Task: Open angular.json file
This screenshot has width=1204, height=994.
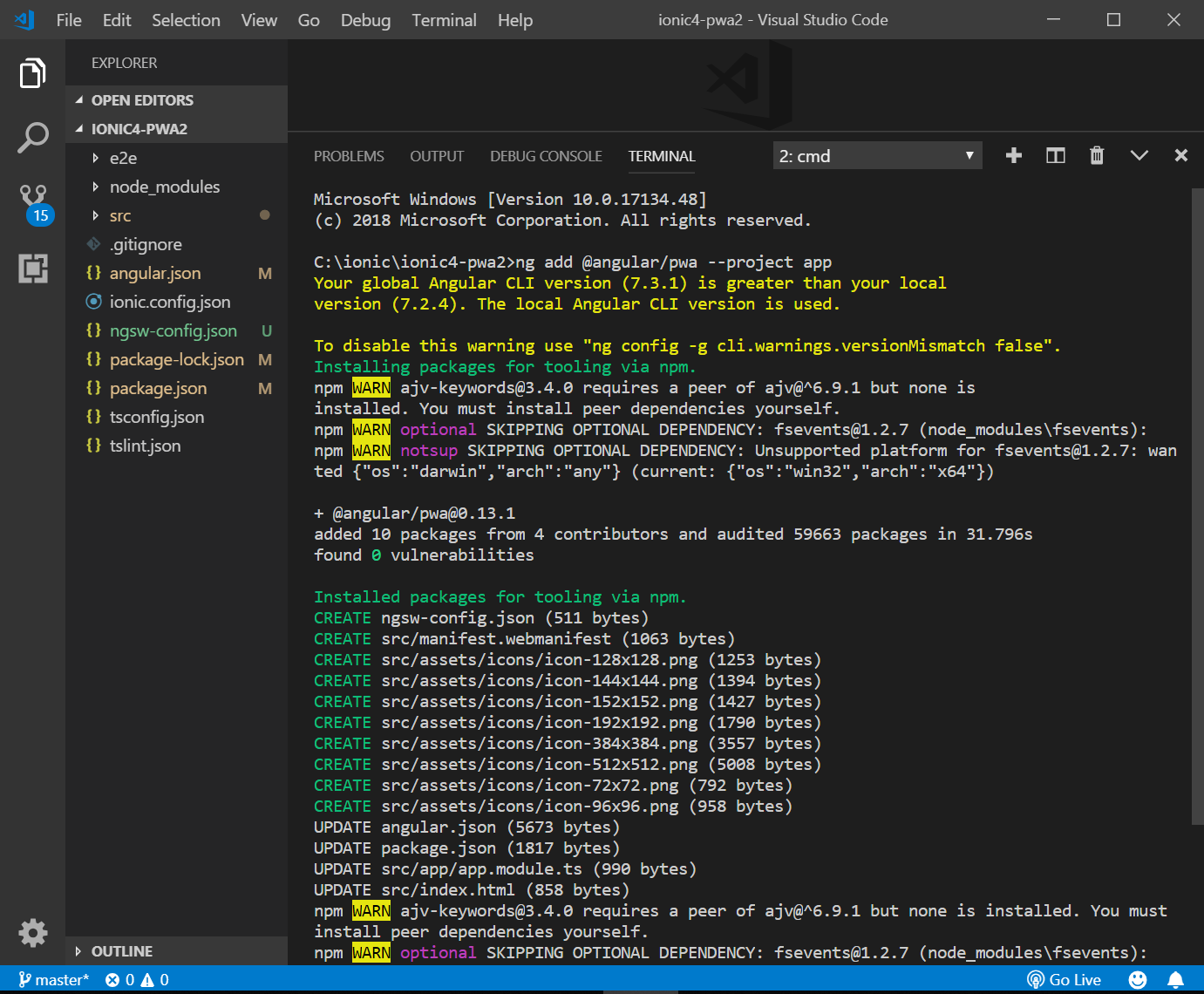Action: point(176,273)
